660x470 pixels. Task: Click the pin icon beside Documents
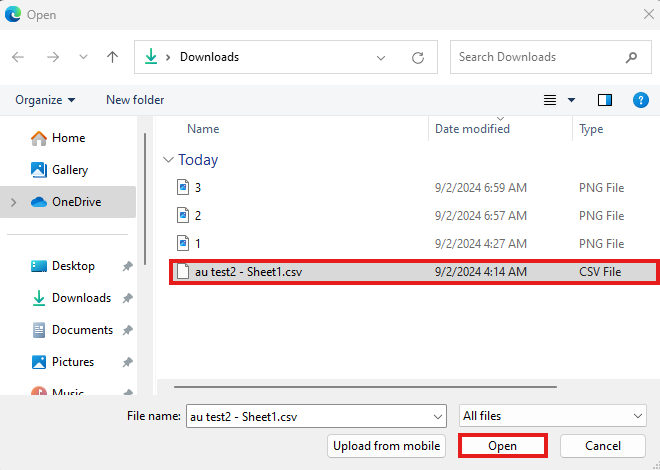(x=128, y=330)
